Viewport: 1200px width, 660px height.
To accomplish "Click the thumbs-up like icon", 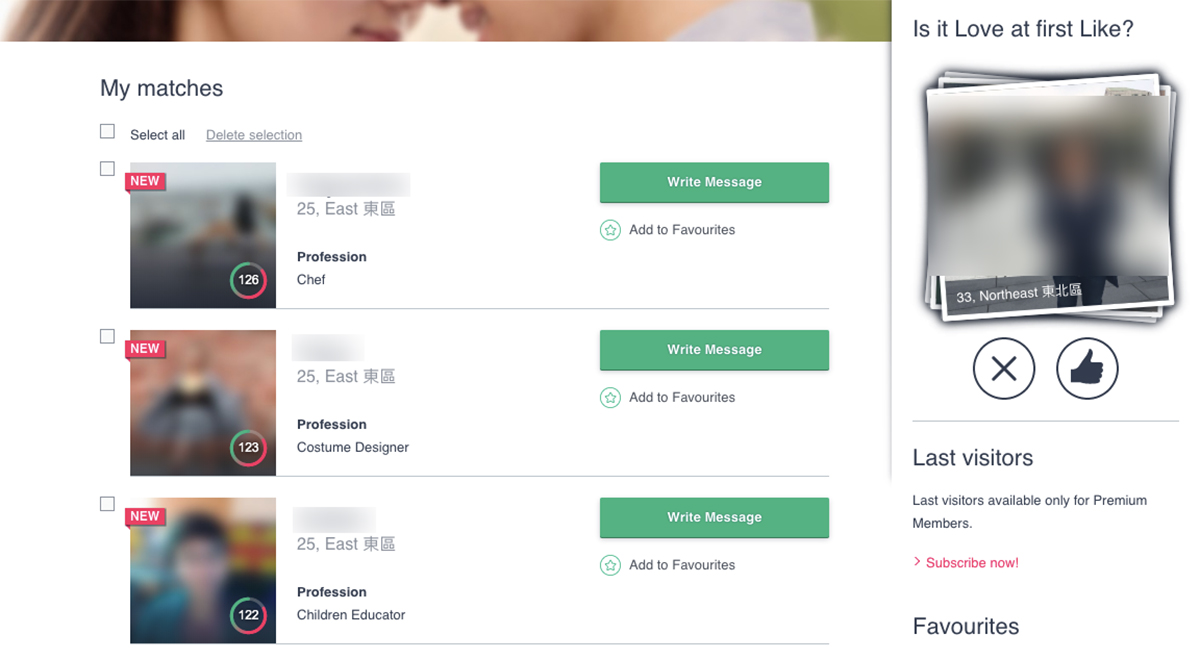I will point(1087,369).
